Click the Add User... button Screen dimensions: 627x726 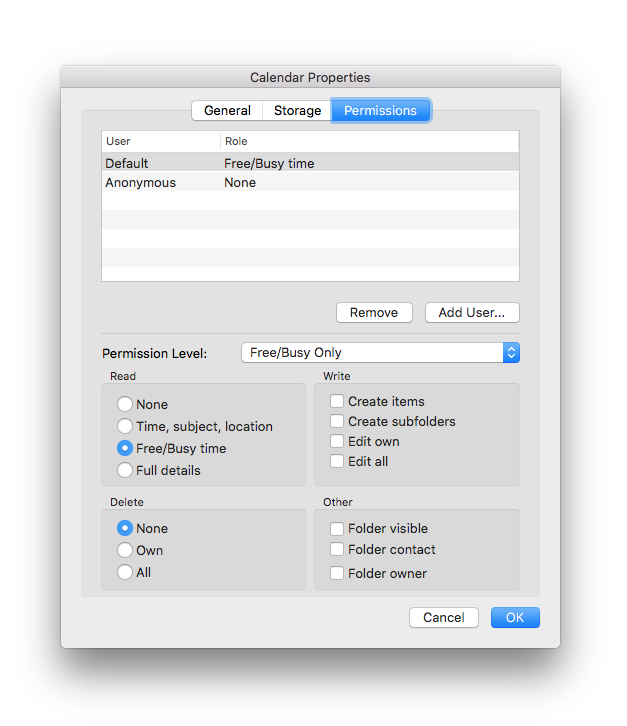(x=472, y=313)
